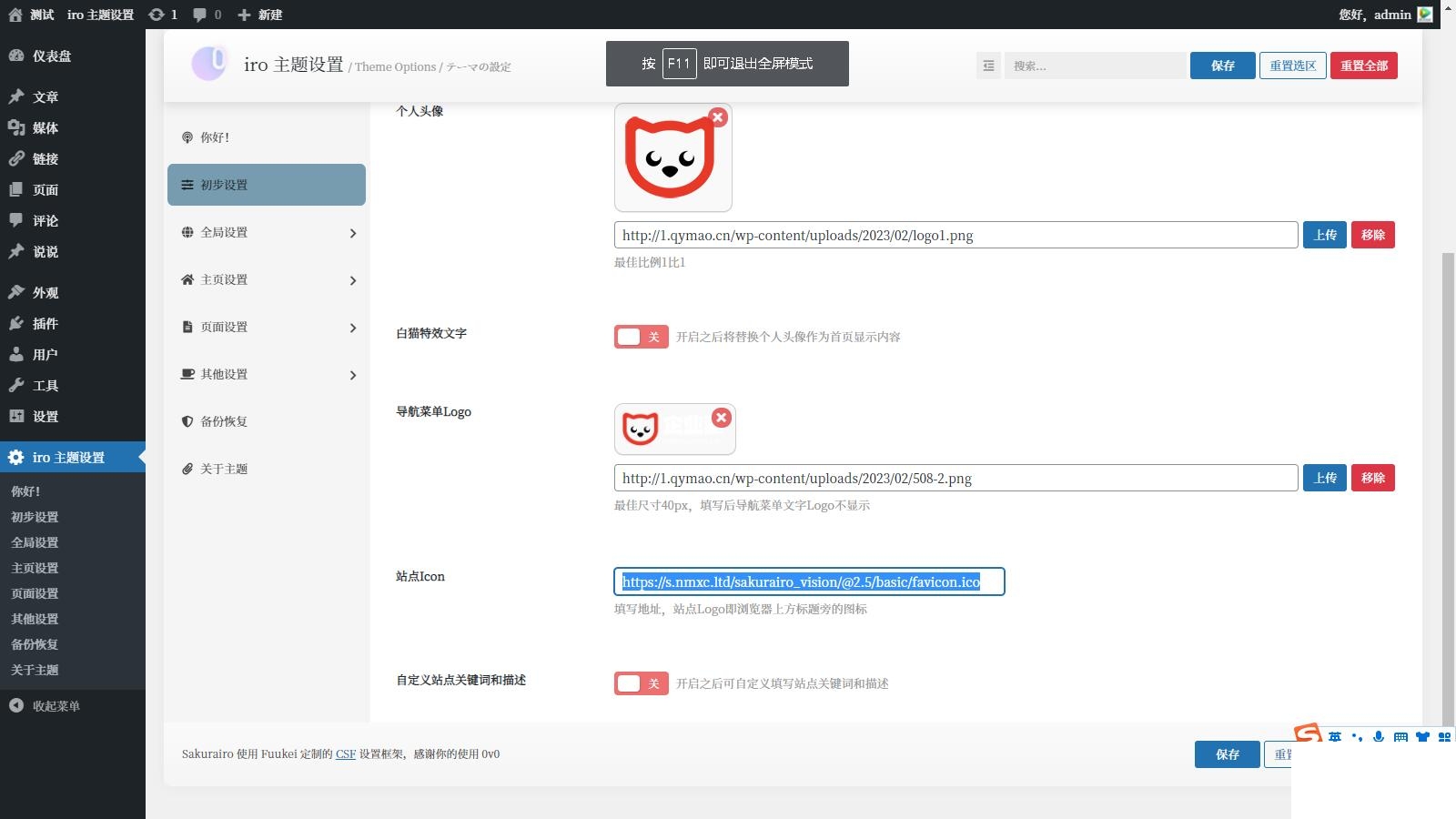The image size is (1456, 819).
Task: Expand the 其他设置 section chevron
Action: [x=353, y=375]
